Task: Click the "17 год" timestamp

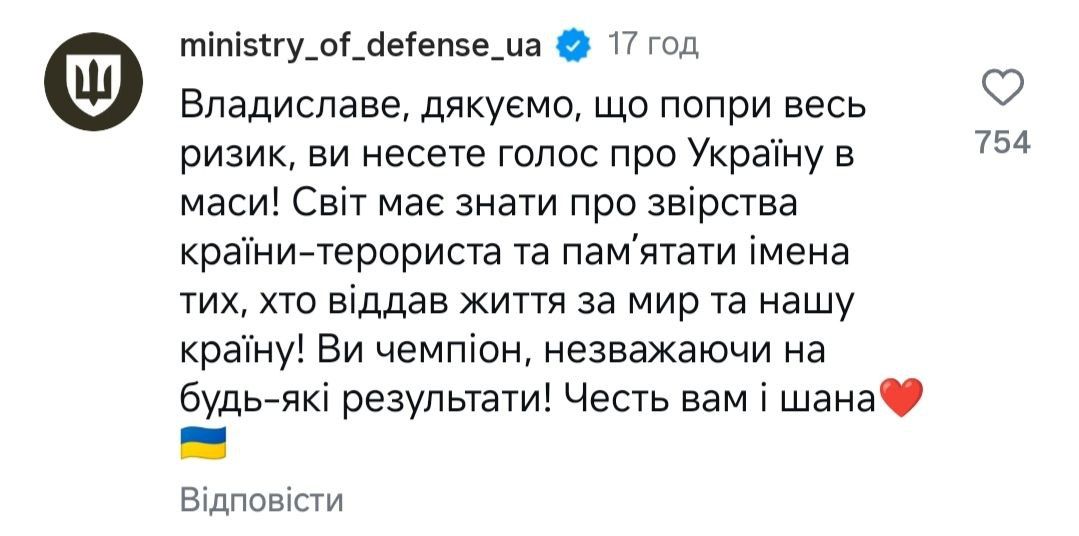Action: tap(654, 45)
